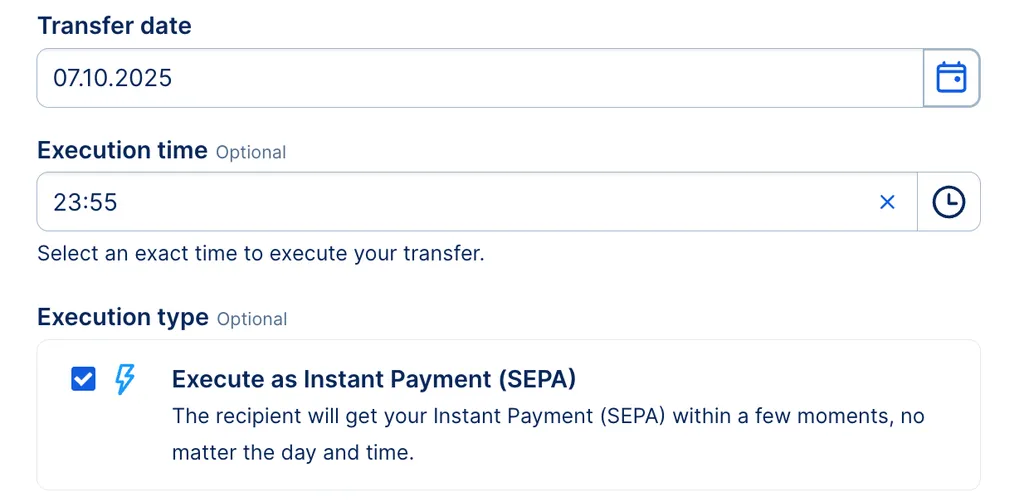
Task: Click the "Execution type" section label
Action: click(x=122, y=317)
